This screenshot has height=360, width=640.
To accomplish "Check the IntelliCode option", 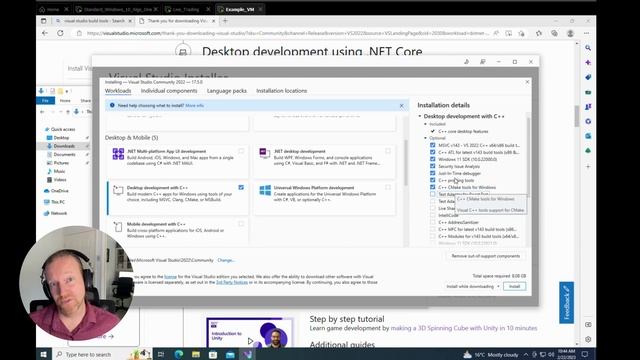I will click(x=433, y=215).
